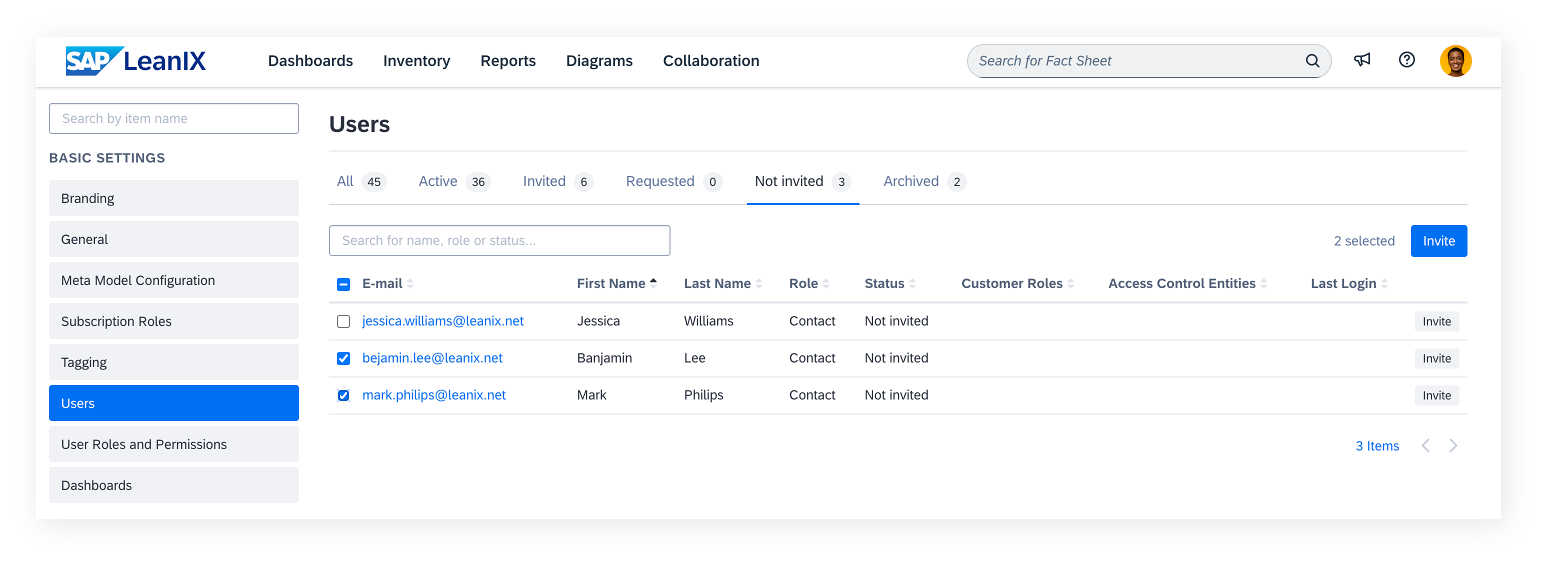Image resolution: width=1546 pixels, height=564 pixels.
Task: Open the user profile avatar
Action: (1456, 61)
